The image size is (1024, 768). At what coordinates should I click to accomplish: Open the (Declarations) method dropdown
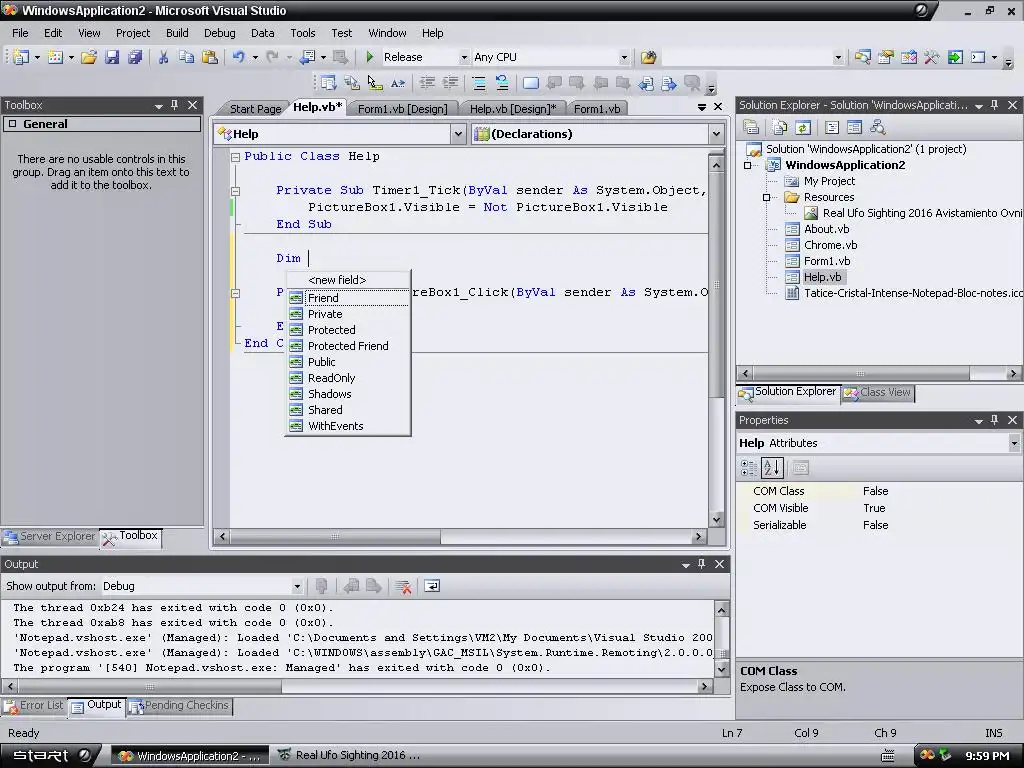[716, 134]
